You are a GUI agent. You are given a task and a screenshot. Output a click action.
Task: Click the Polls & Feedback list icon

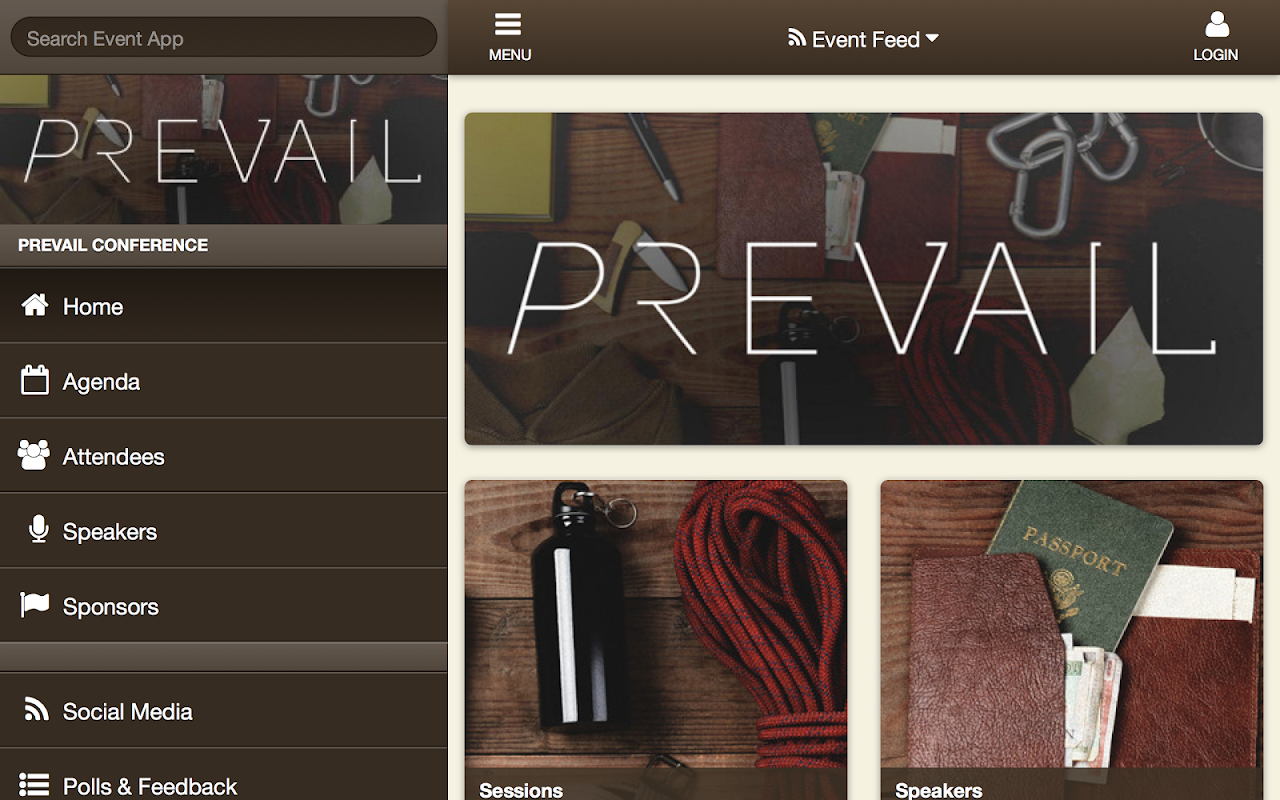(34, 785)
